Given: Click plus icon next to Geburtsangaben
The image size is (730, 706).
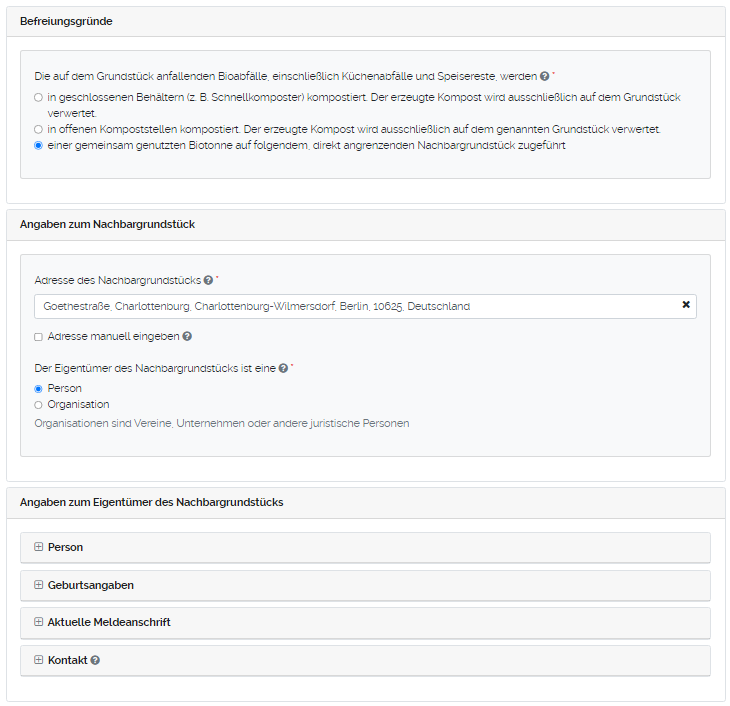Looking at the screenshot, I should coord(39,585).
